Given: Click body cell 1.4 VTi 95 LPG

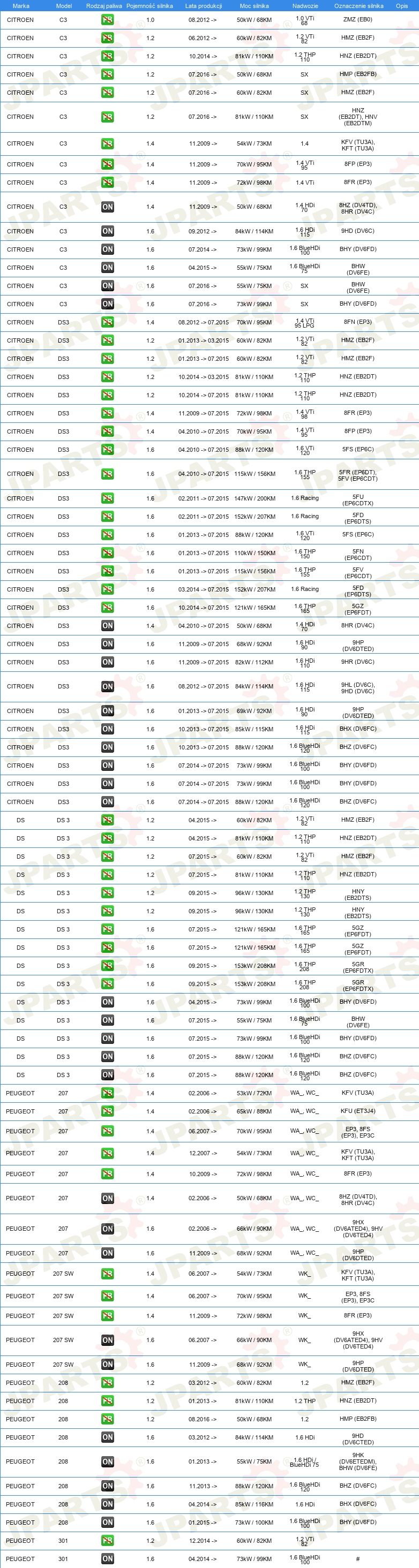Looking at the screenshot, I should [x=304, y=323].
